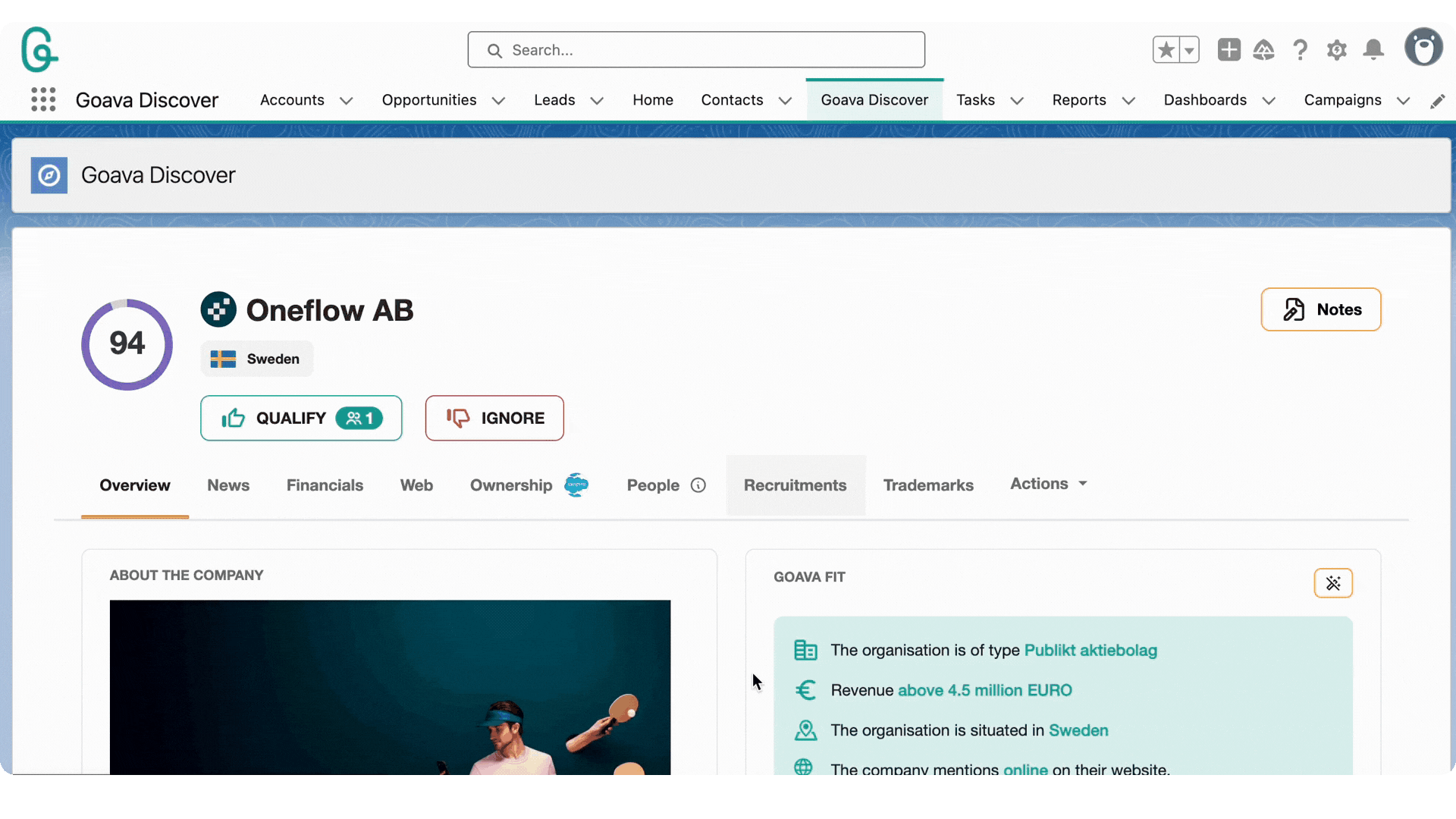Click the organisation type building icon
Viewport: 1456px width, 819px height.
(x=805, y=650)
